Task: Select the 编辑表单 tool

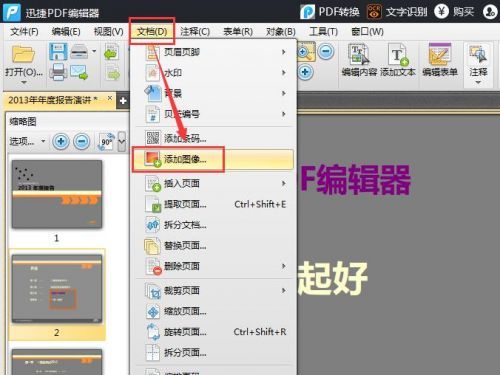Action: click(x=440, y=61)
